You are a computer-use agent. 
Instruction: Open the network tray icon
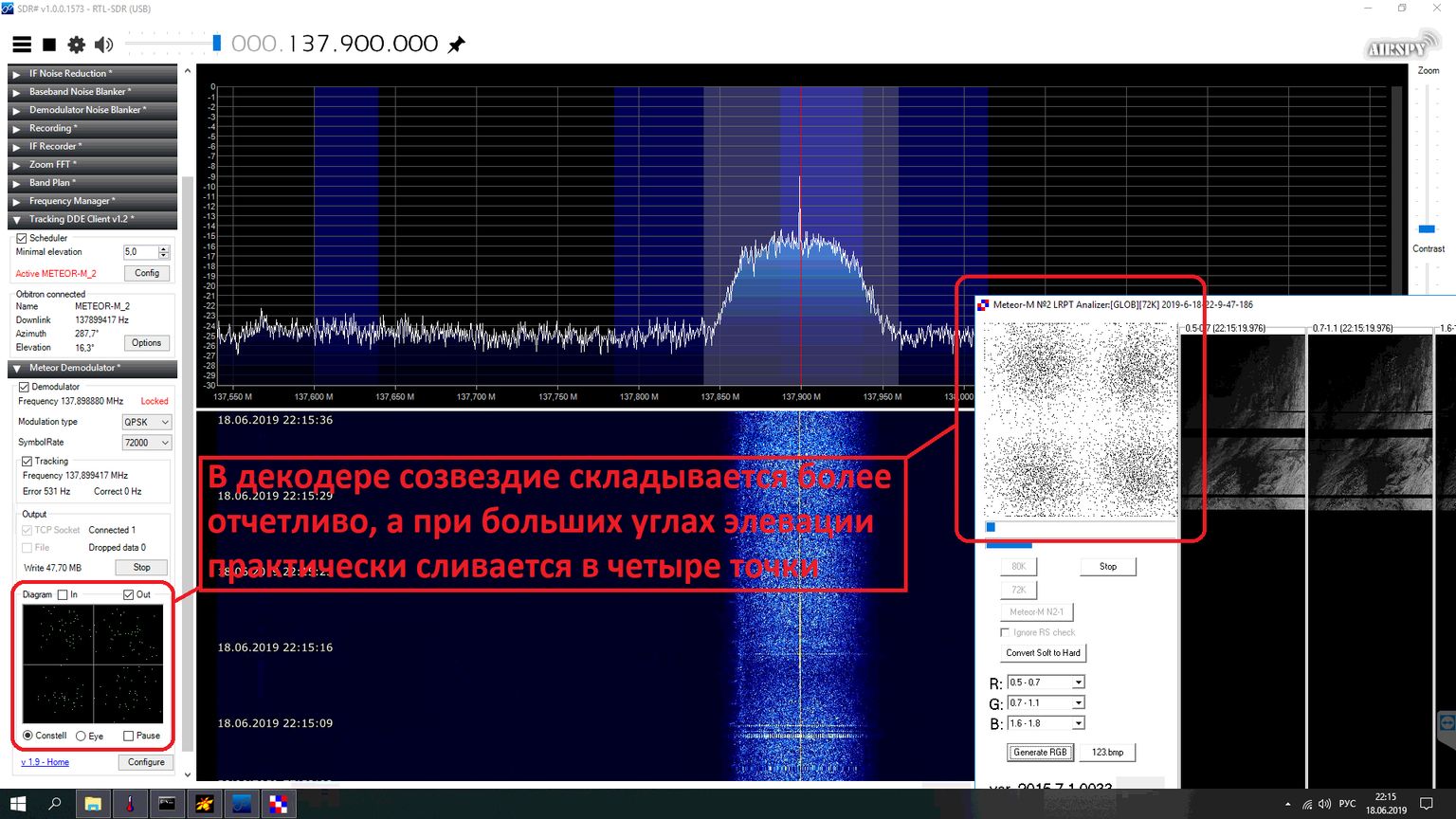(1307, 805)
